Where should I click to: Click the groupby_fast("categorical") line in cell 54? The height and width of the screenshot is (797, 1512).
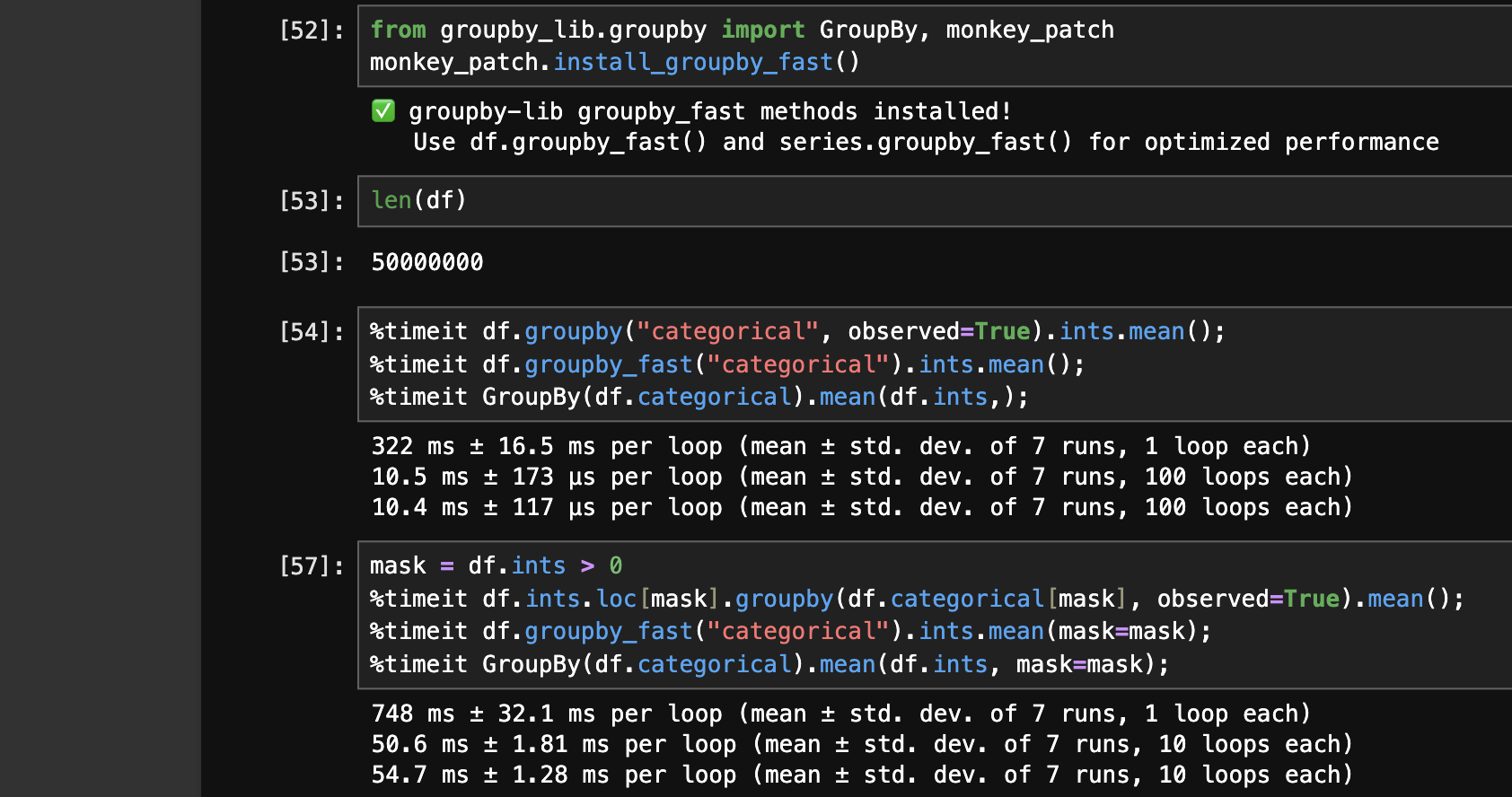pos(727,365)
